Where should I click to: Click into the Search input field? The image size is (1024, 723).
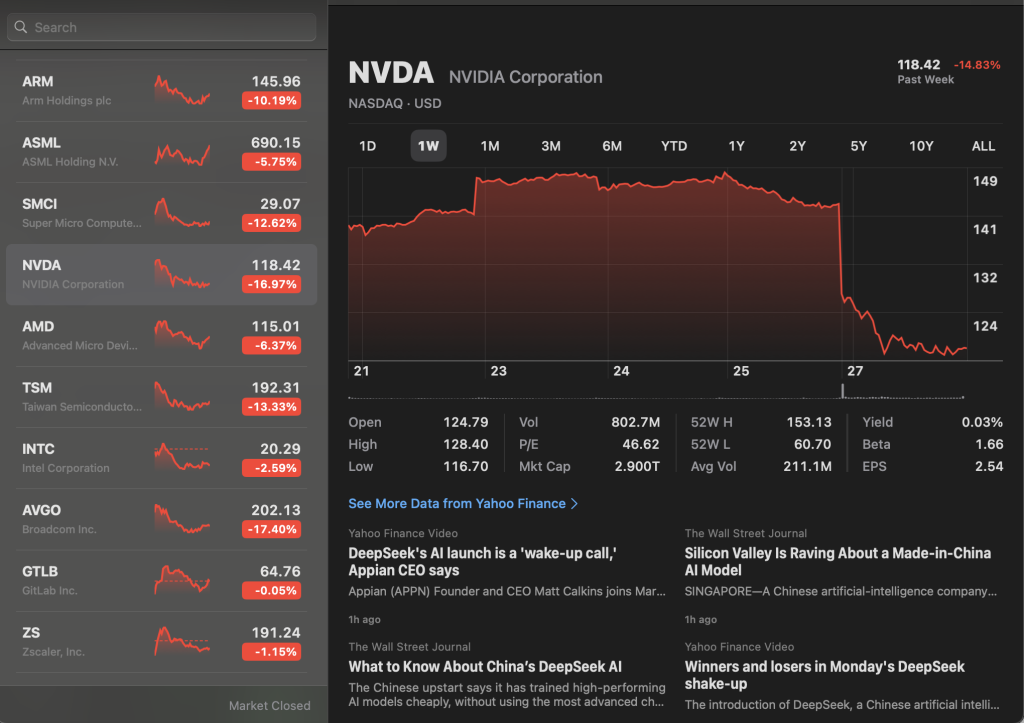pyautogui.click(x=160, y=26)
